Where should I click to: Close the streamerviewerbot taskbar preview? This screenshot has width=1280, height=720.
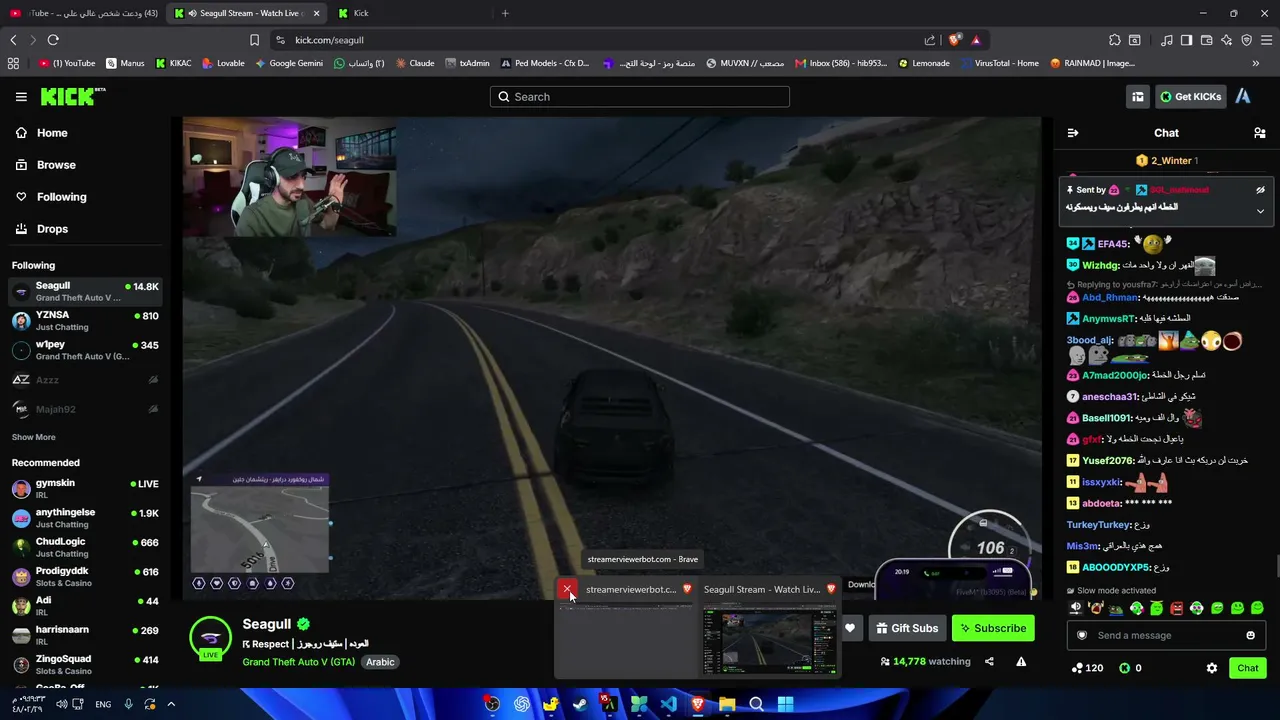pos(568,589)
